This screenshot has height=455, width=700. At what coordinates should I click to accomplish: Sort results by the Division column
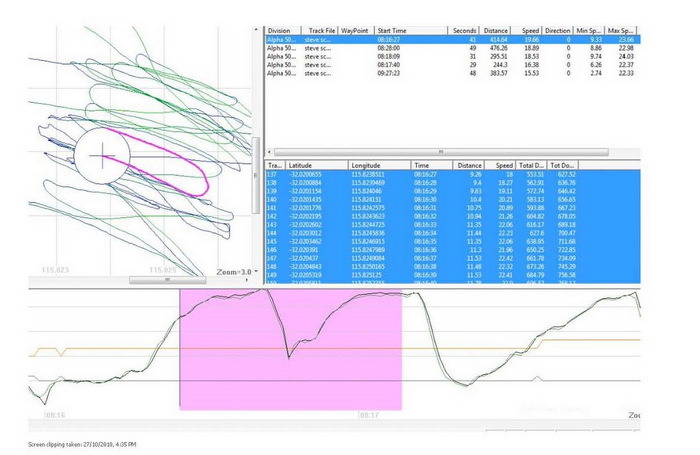(x=281, y=32)
